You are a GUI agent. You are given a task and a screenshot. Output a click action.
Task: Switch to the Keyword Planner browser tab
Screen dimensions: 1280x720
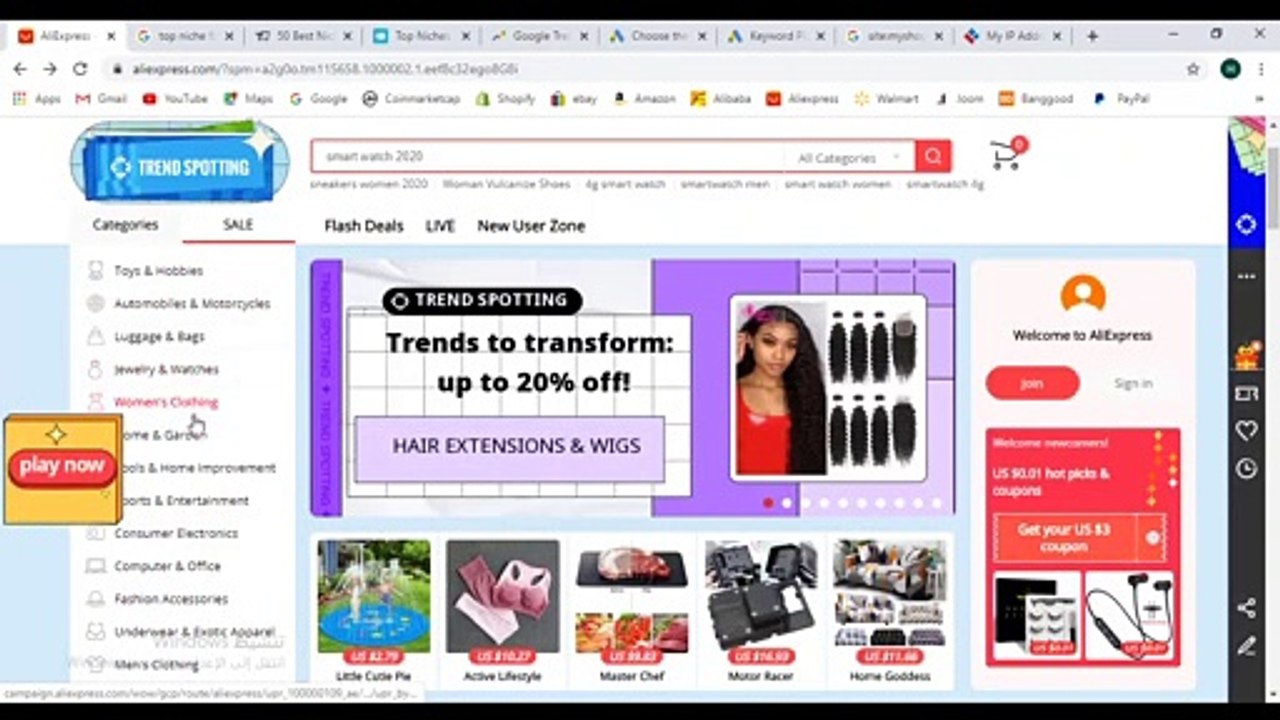tap(777, 36)
